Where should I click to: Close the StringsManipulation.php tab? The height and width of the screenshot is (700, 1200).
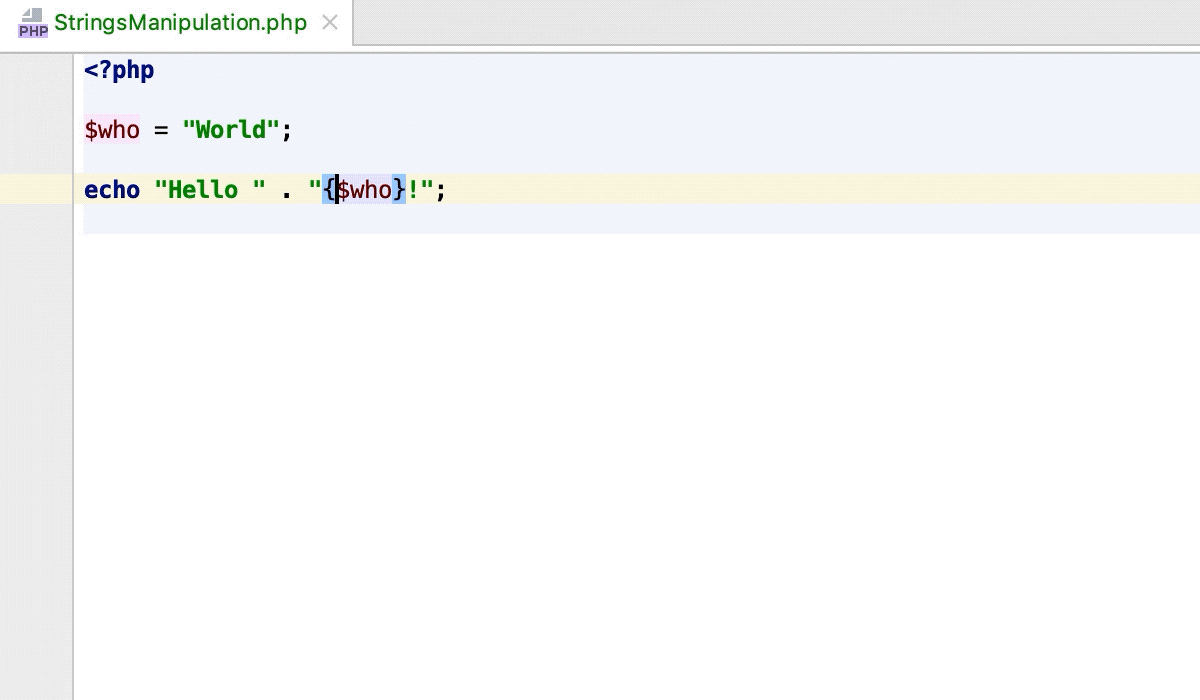click(329, 22)
